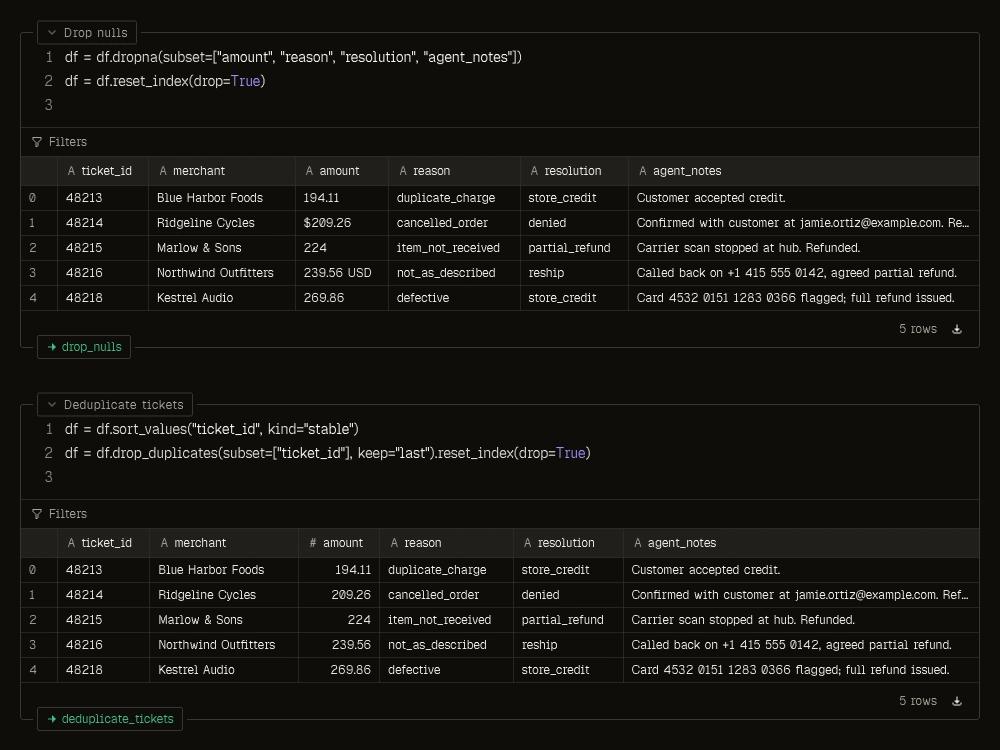The image size is (1000, 750).
Task: Click the jamie.ortiz note in Drop nulls table
Action: click(803, 223)
